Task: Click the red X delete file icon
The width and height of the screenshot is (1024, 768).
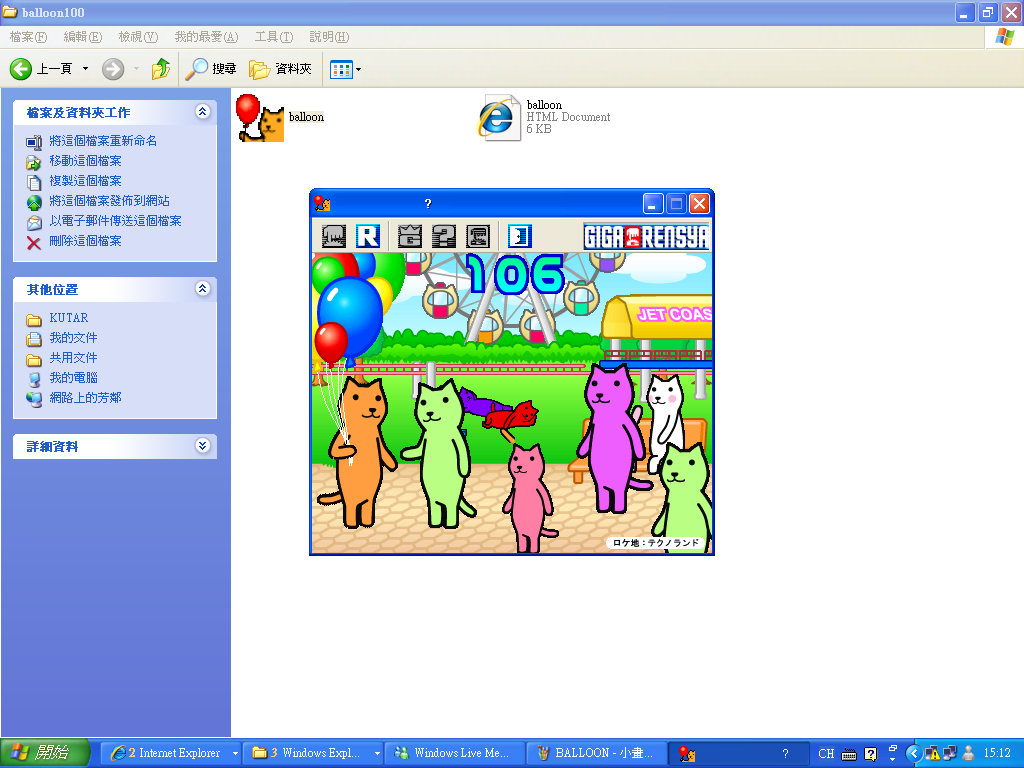Action: [34, 243]
